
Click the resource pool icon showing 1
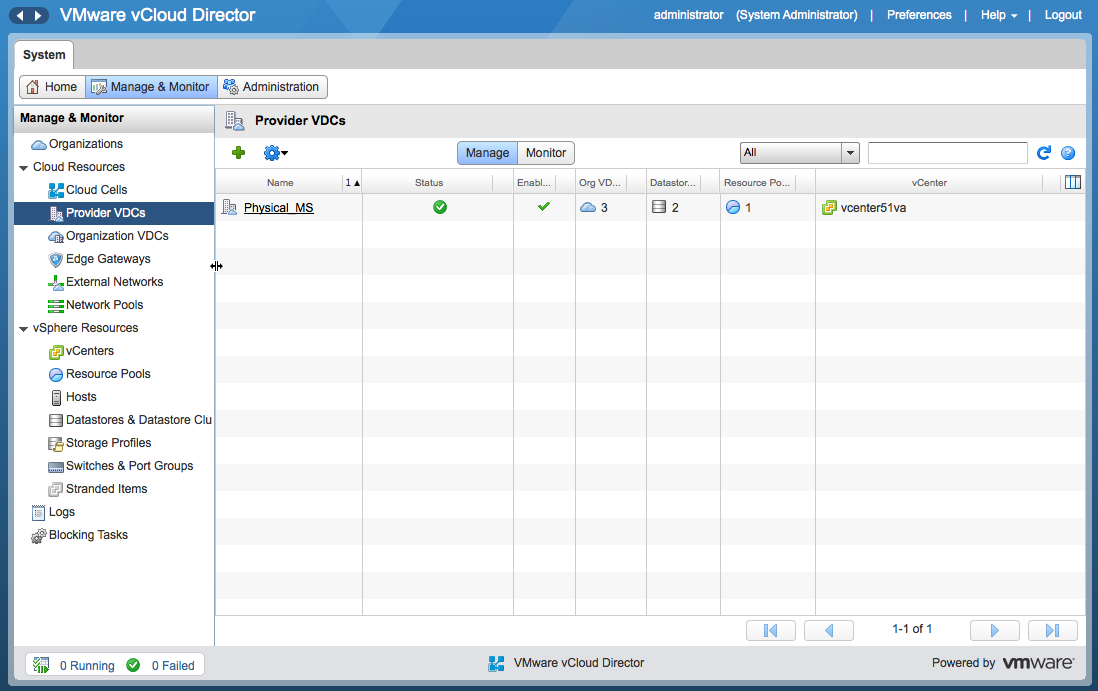pyautogui.click(x=732, y=207)
